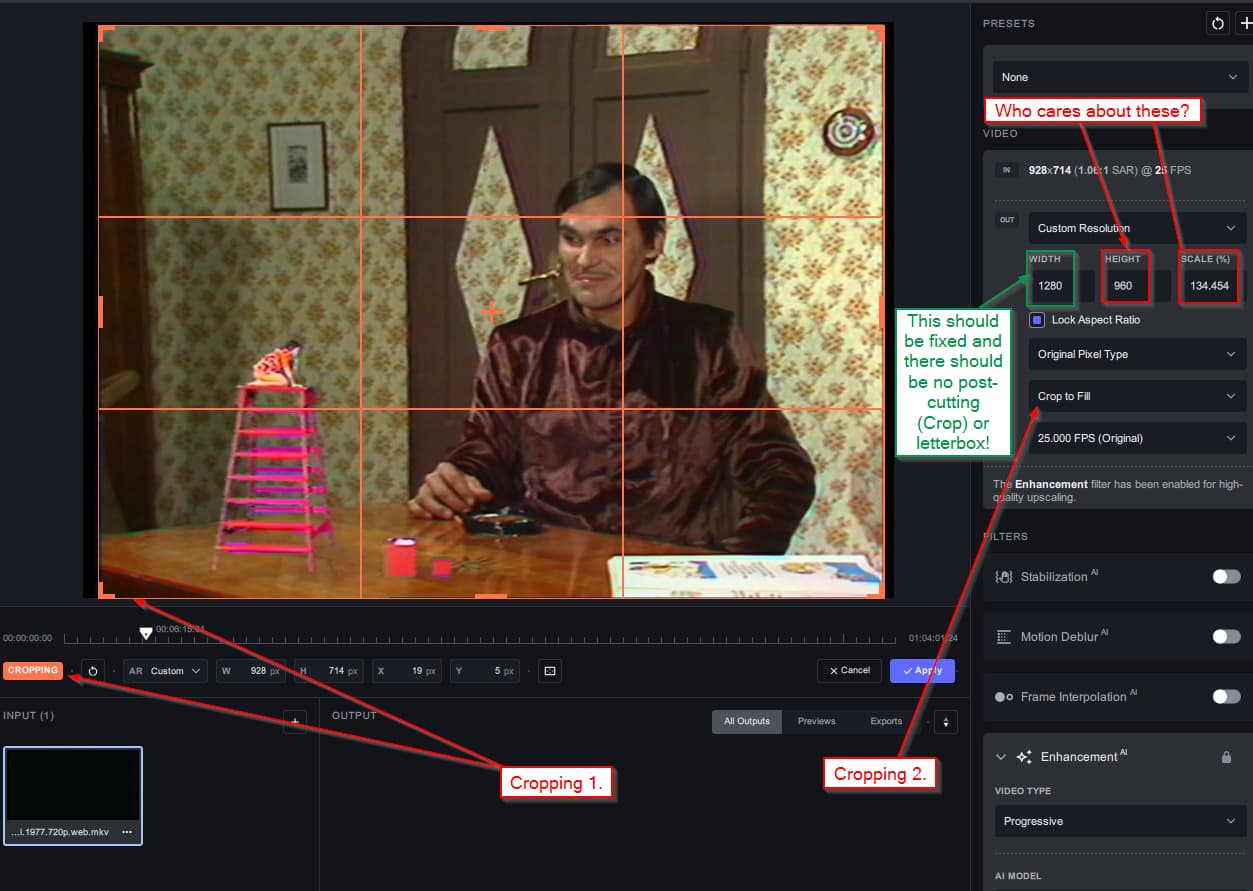Uncheck Lock Aspect Ratio
The width and height of the screenshot is (1253, 891).
1037,320
